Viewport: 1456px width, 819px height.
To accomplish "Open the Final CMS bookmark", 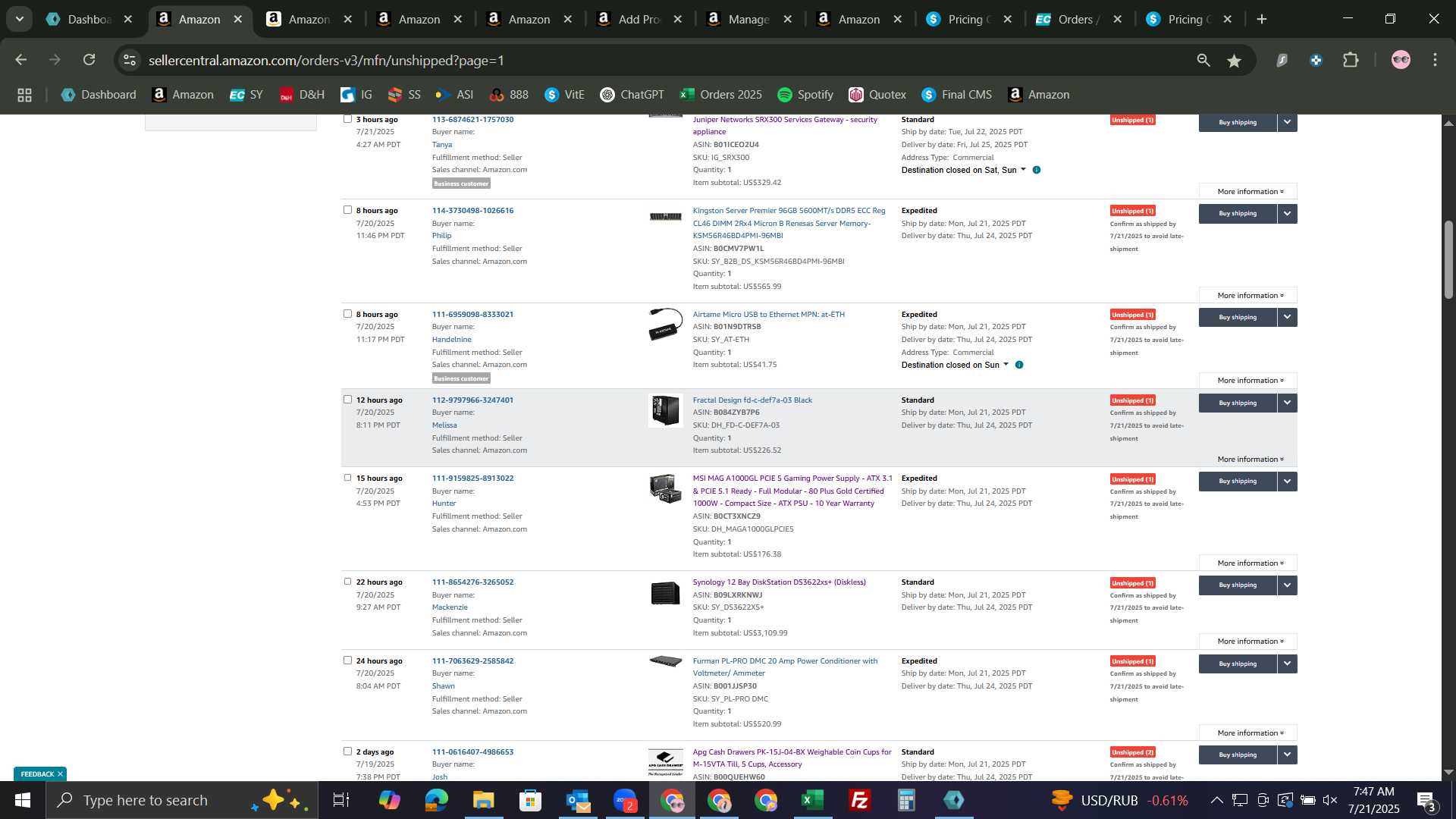I will pos(956,95).
